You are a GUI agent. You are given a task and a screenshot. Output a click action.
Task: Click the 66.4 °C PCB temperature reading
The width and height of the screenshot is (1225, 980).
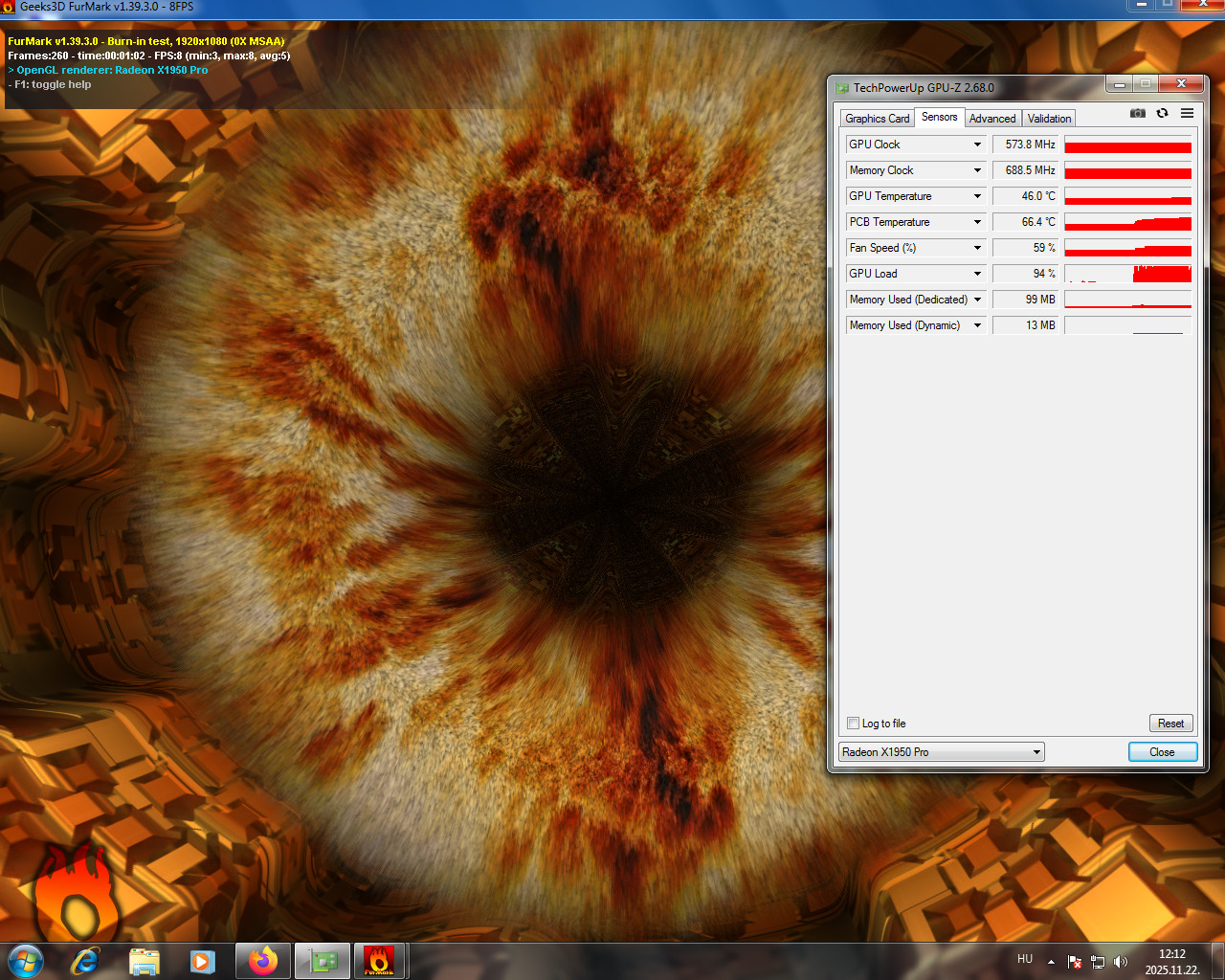tap(1025, 222)
